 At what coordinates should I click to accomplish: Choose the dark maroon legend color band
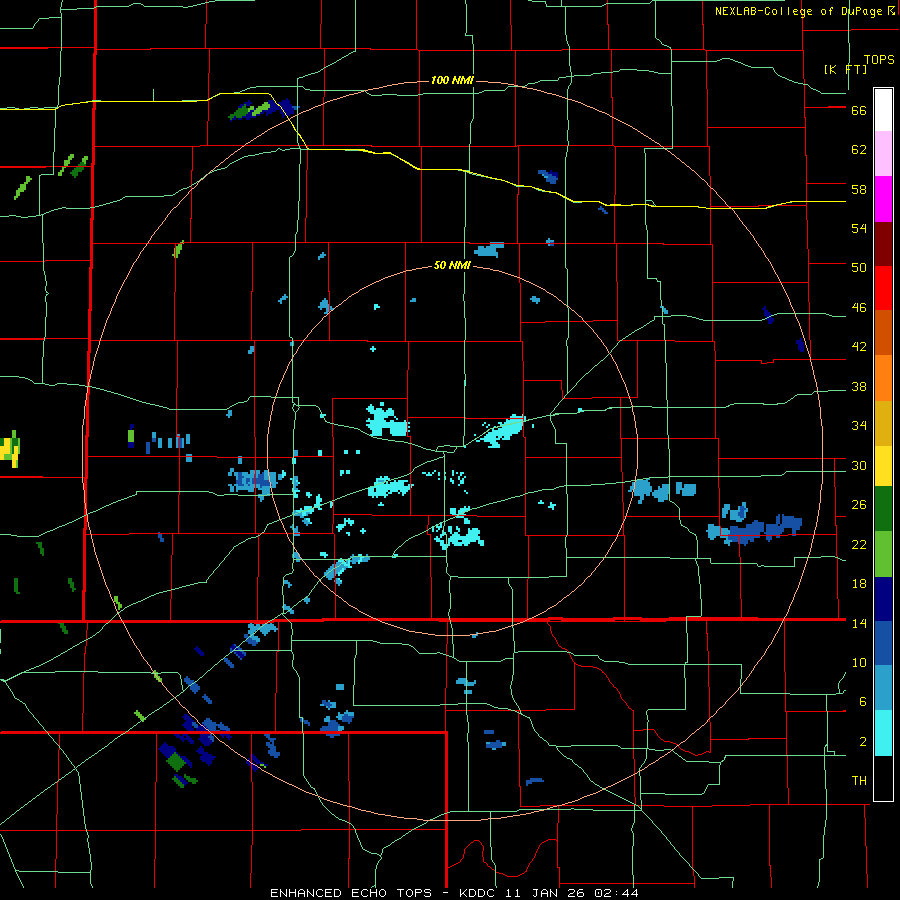coord(883,244)
